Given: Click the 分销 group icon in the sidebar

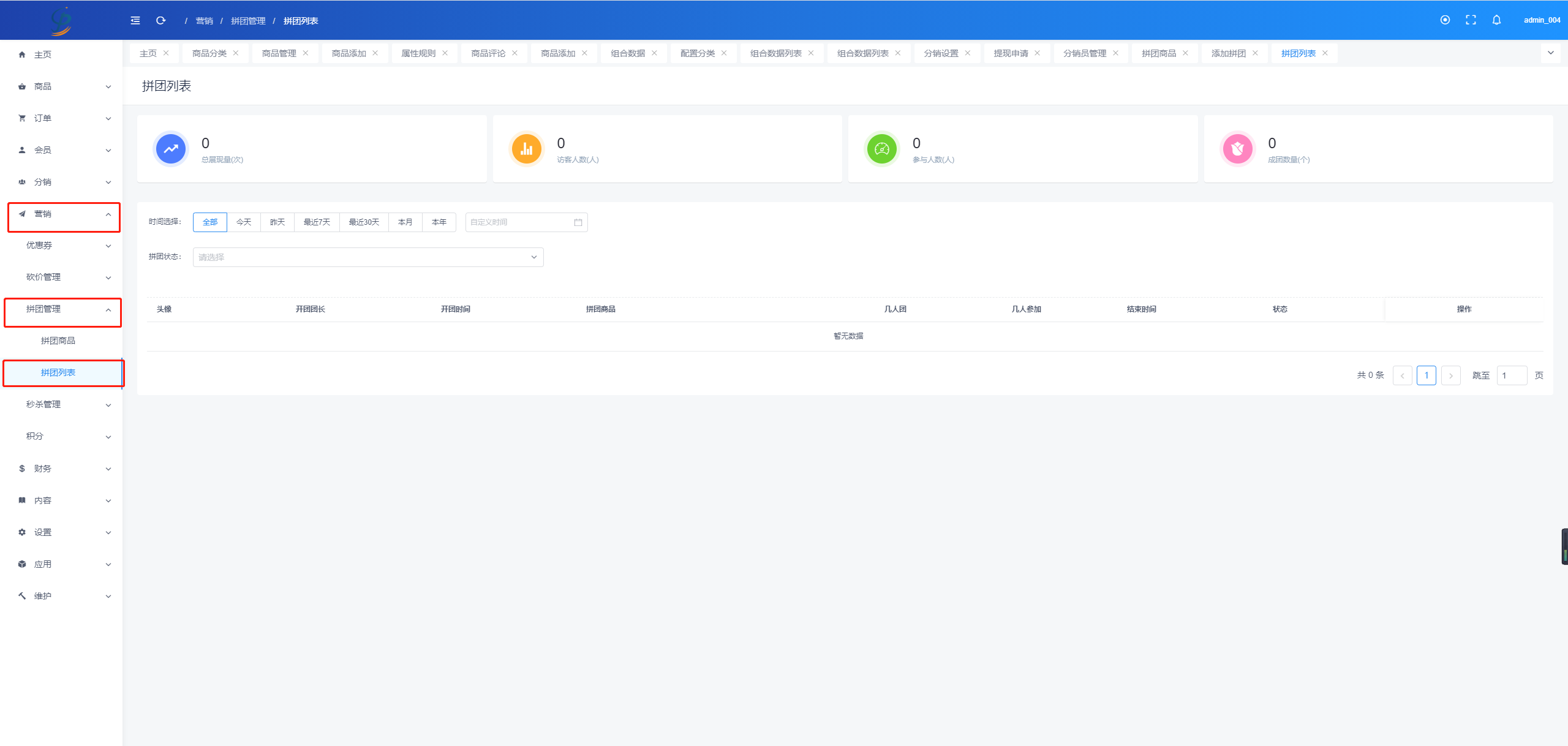Looking at the screenshot, I should (22, 182).
